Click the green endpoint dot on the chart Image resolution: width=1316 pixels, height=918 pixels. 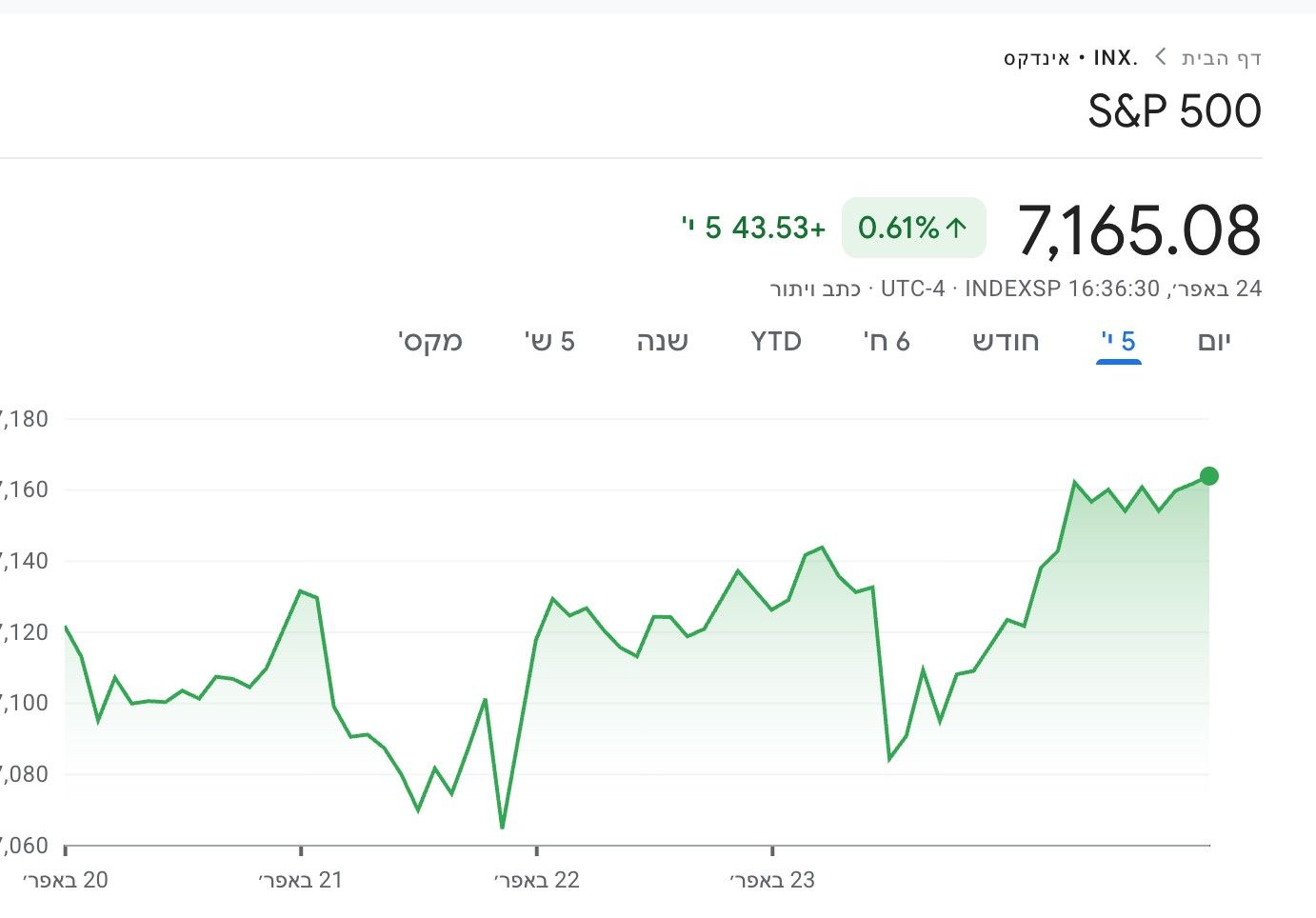point(1209,476)
